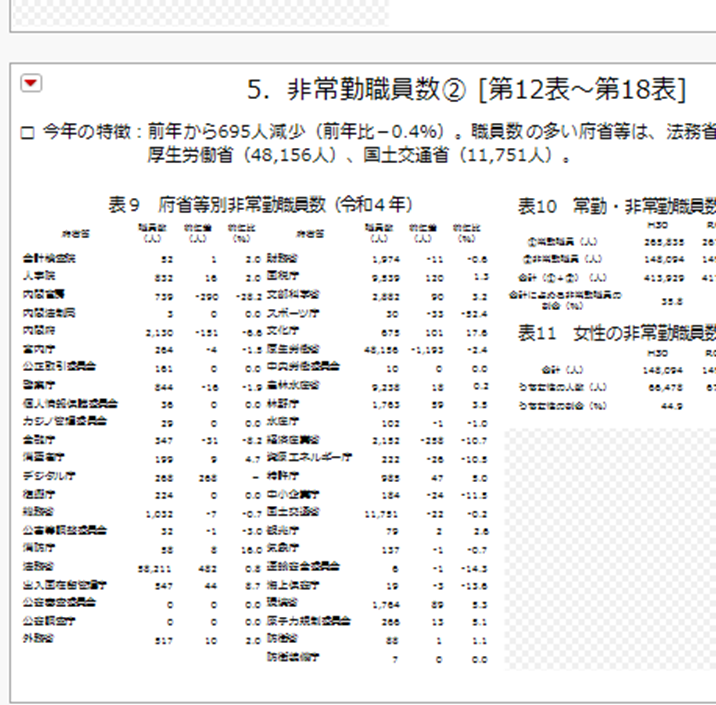
Task: Select the 復興庁 row label
Action: [x=39, y=494]
